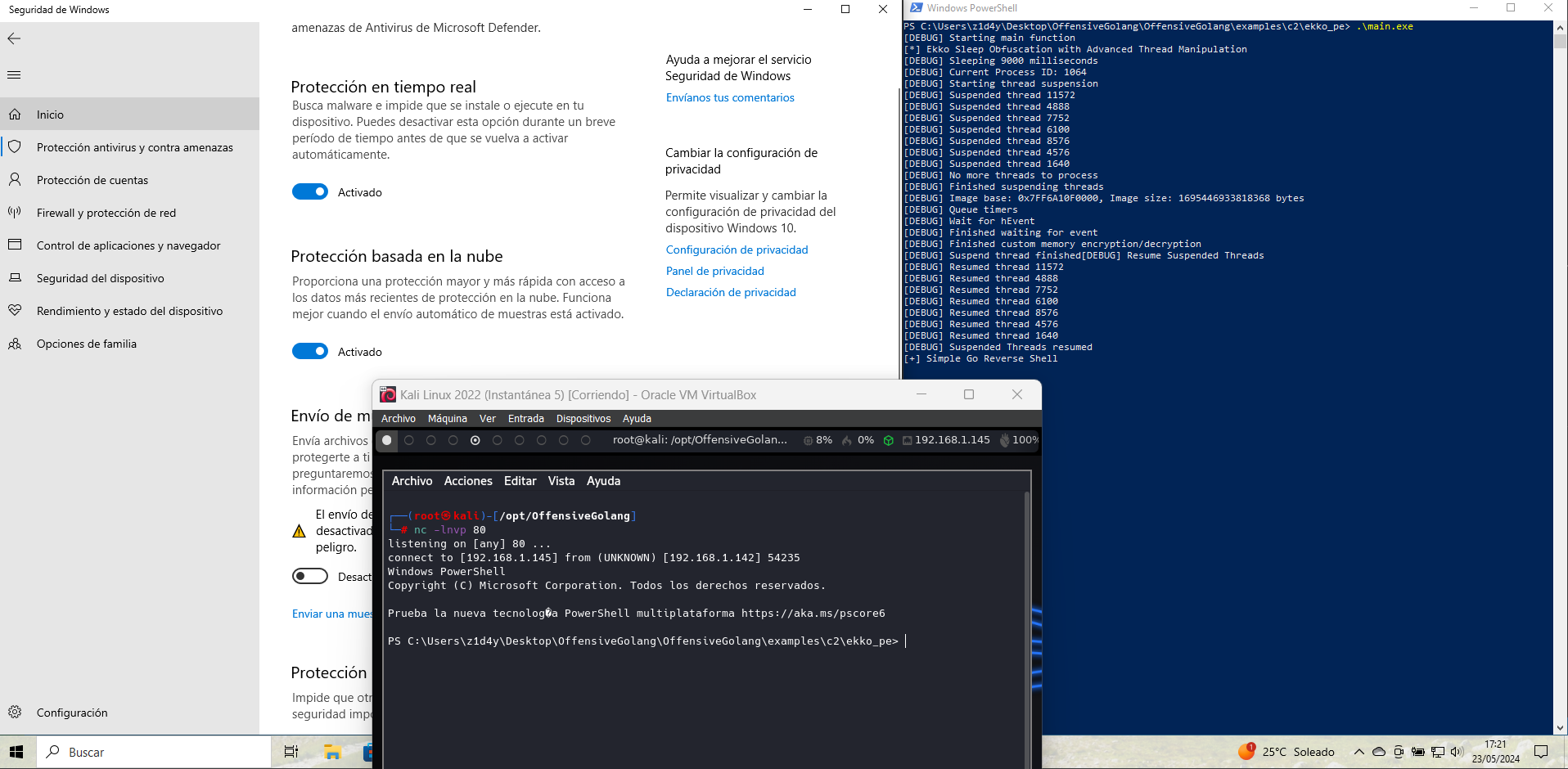Click the firewall antenna icon
The height and width of the screenshot is (769, 1568).
pos(15,213)
